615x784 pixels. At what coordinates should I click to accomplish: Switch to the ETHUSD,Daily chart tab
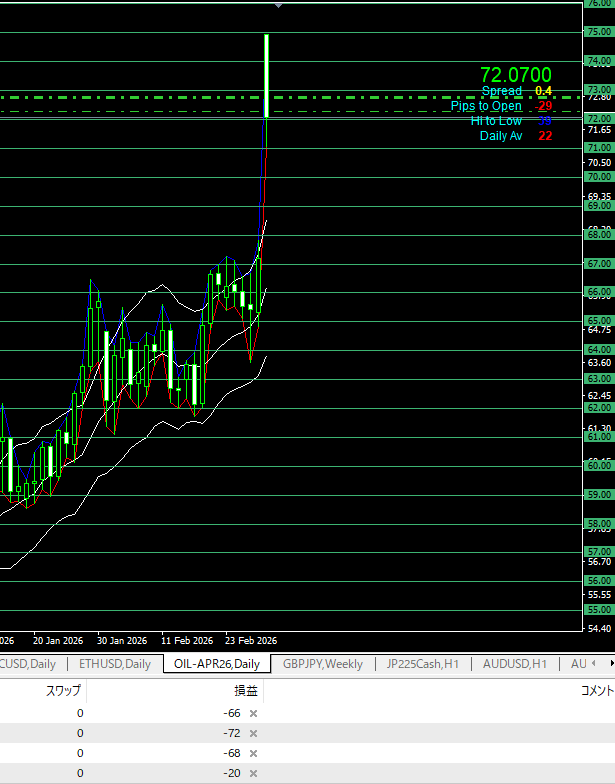click(114, 663)
